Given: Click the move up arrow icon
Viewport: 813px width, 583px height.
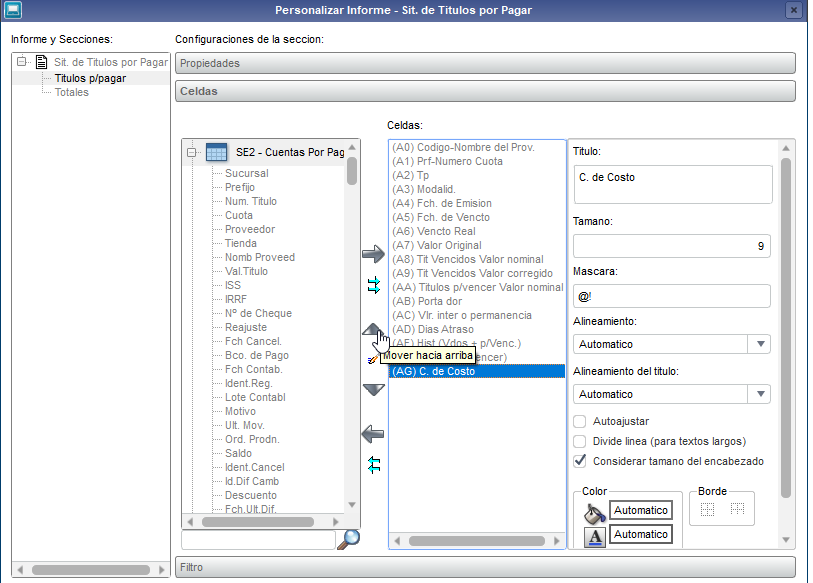Looking at the screenshot, I should [373, 330].
